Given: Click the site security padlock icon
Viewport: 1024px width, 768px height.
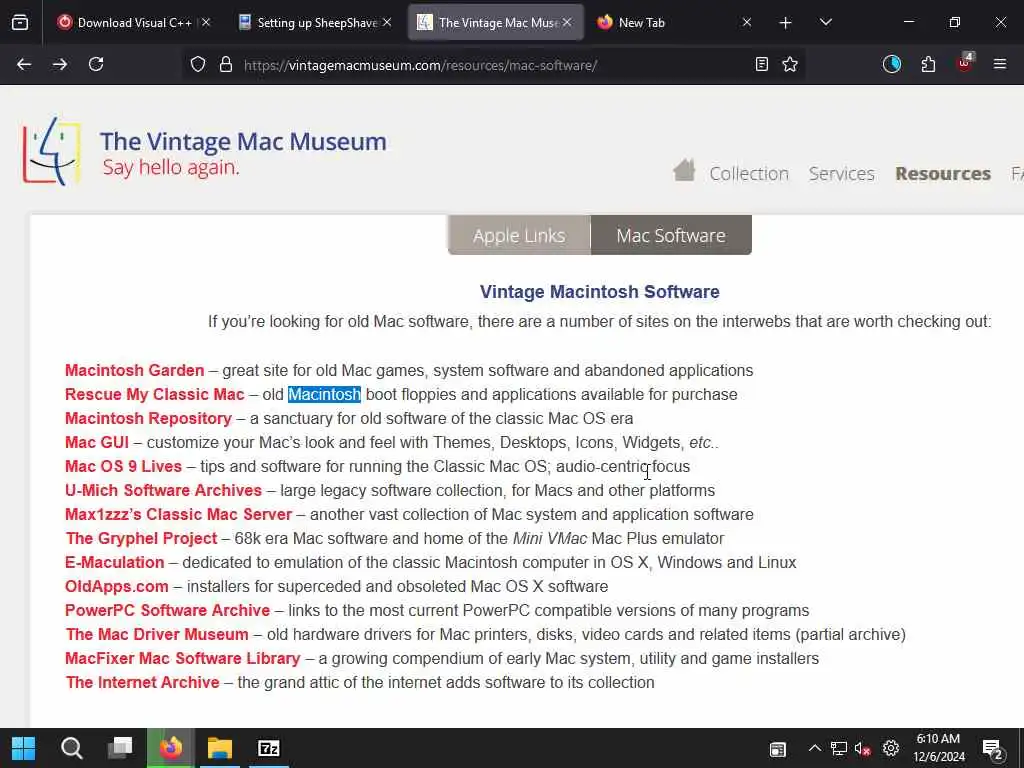Looking at the screenshot, I should click(226, 64).
